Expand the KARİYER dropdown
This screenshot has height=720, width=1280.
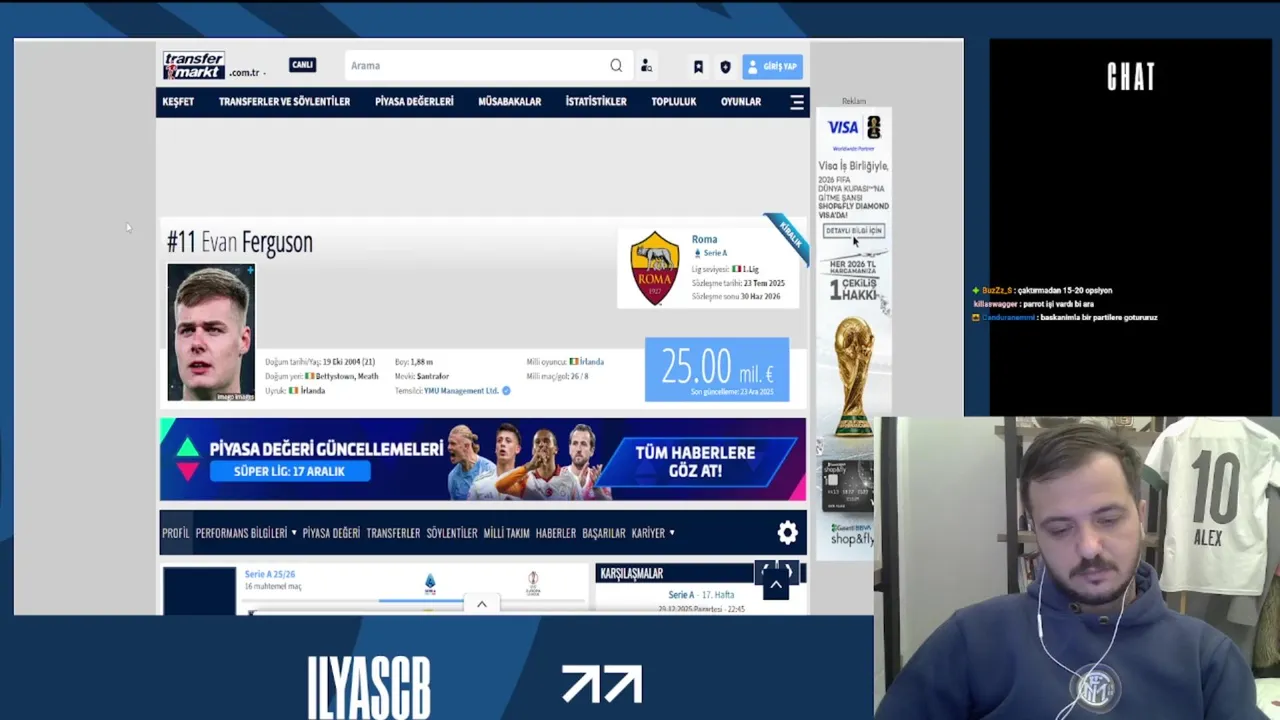pos(653,533)
